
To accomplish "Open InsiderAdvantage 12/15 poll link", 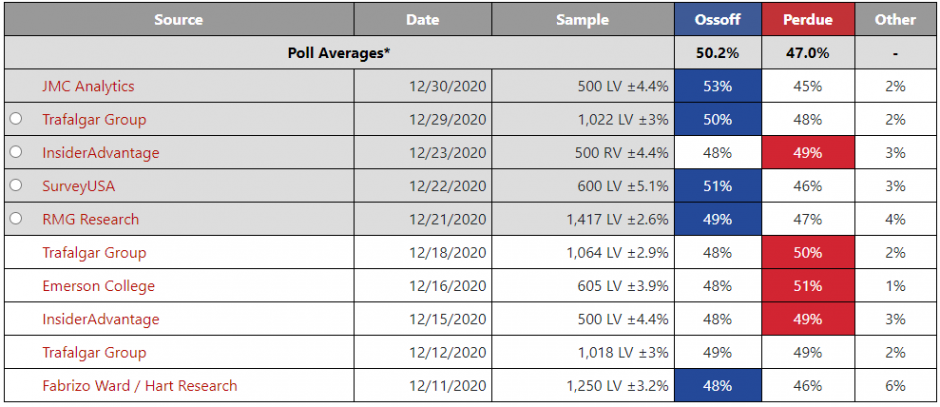I will point(100,319).
